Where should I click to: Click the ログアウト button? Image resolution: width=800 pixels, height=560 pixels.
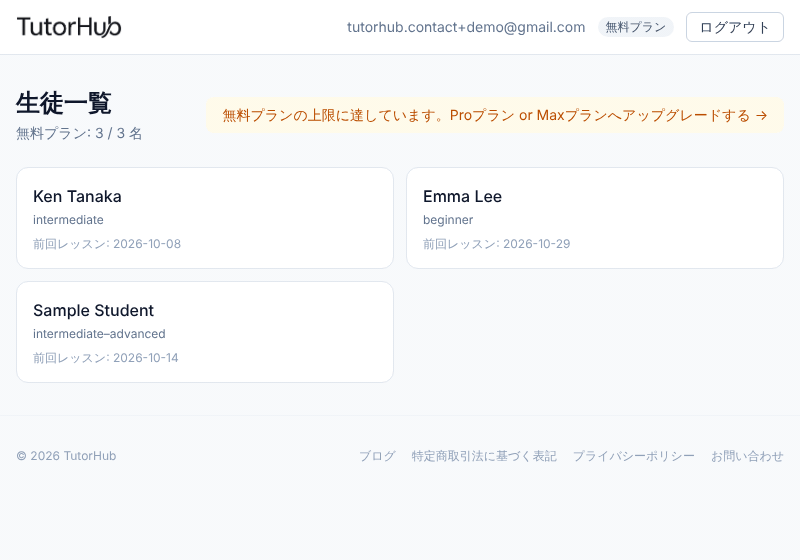click(x=734, y=27)
